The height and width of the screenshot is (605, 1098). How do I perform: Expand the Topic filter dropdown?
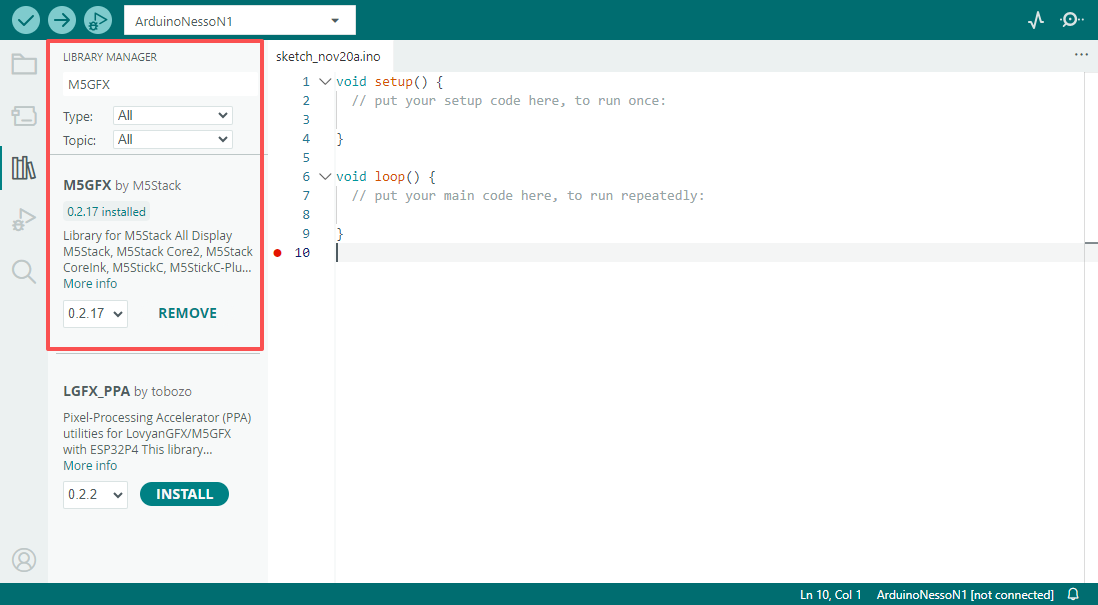(x=172, y=140)
